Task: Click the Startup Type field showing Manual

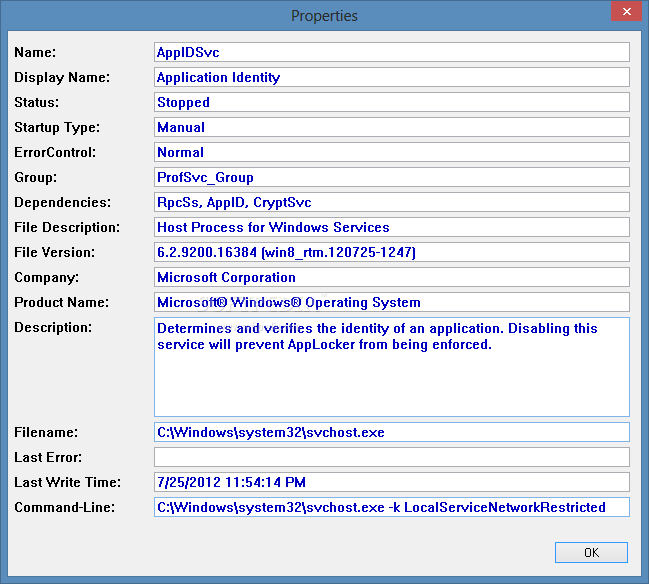Action: [392, 127]
